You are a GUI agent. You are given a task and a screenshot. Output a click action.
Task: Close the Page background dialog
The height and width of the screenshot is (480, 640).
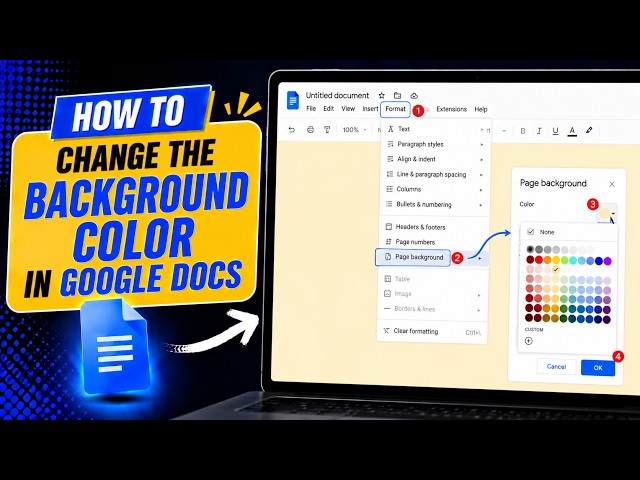pyautogui.click(x=612, y=184)
